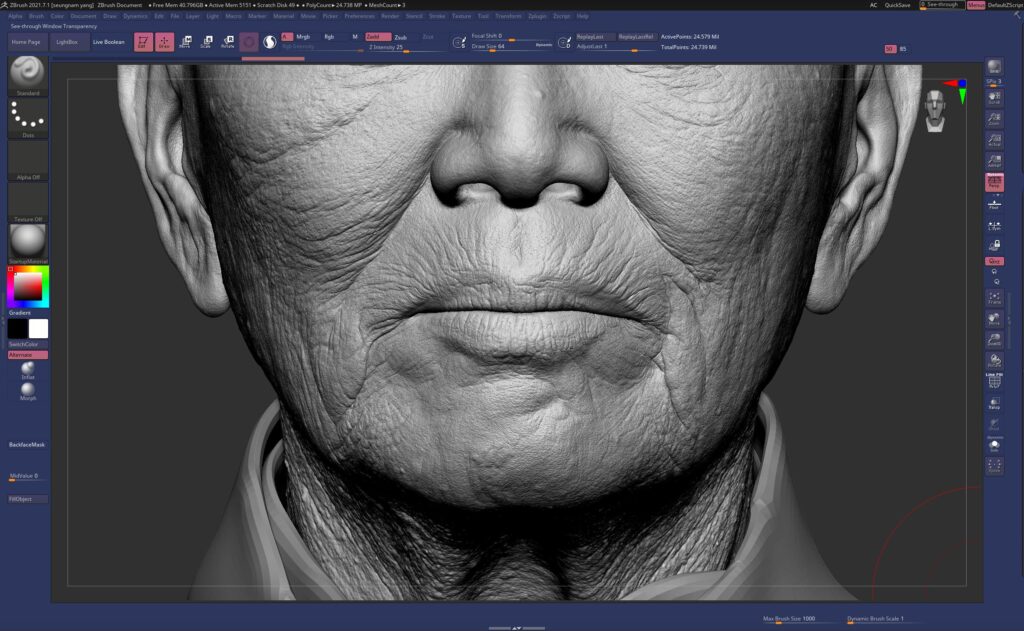Screen dimensions: 1024x631
Task: Click the Line Fill PolyF icon
Action: click(x=995, y=379)
